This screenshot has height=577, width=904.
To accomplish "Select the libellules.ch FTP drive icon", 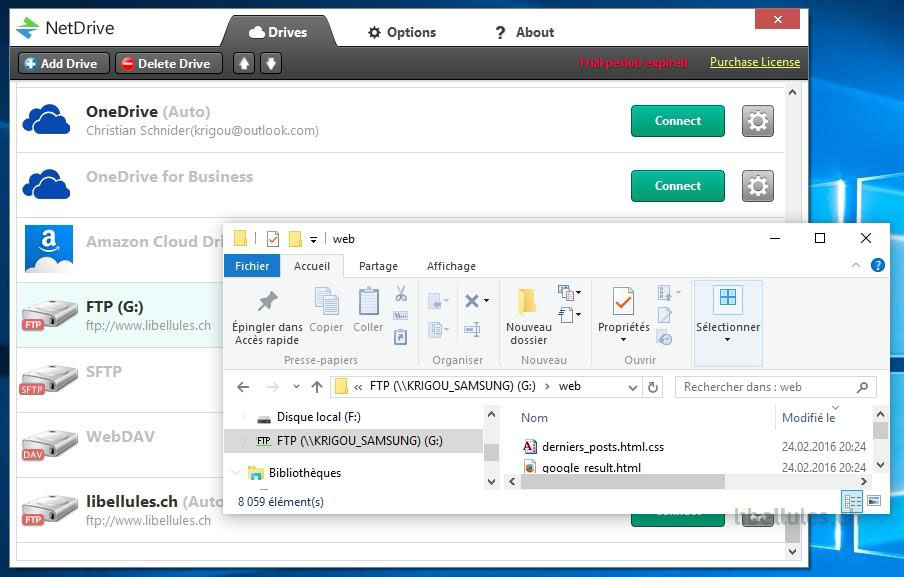I will point(49,510).
